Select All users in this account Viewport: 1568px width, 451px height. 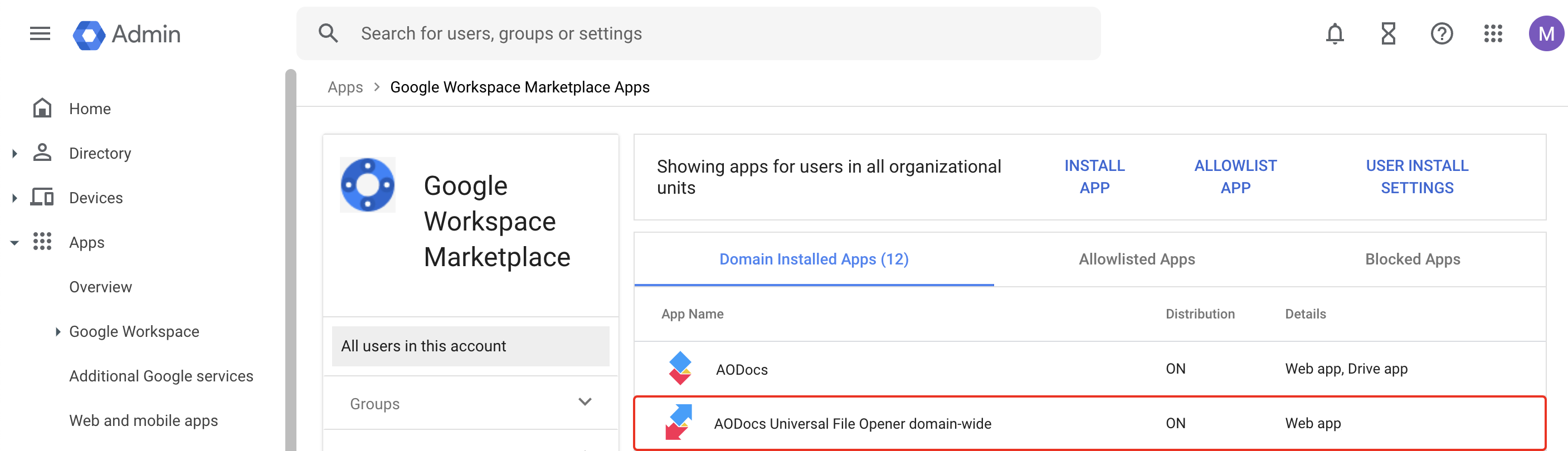point(470,346)
